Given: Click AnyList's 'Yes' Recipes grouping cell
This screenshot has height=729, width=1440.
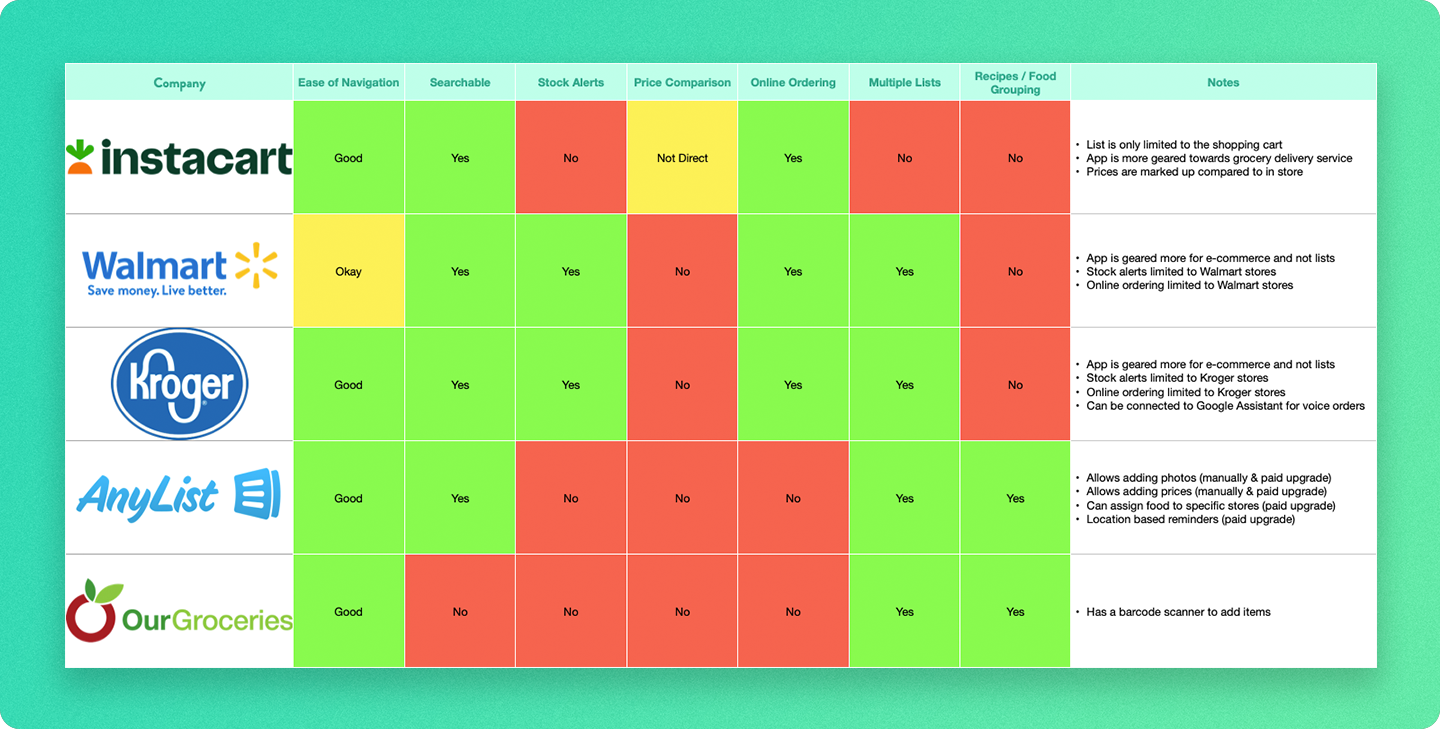Looking at the screenshot, I should (x=1015, y=498).
